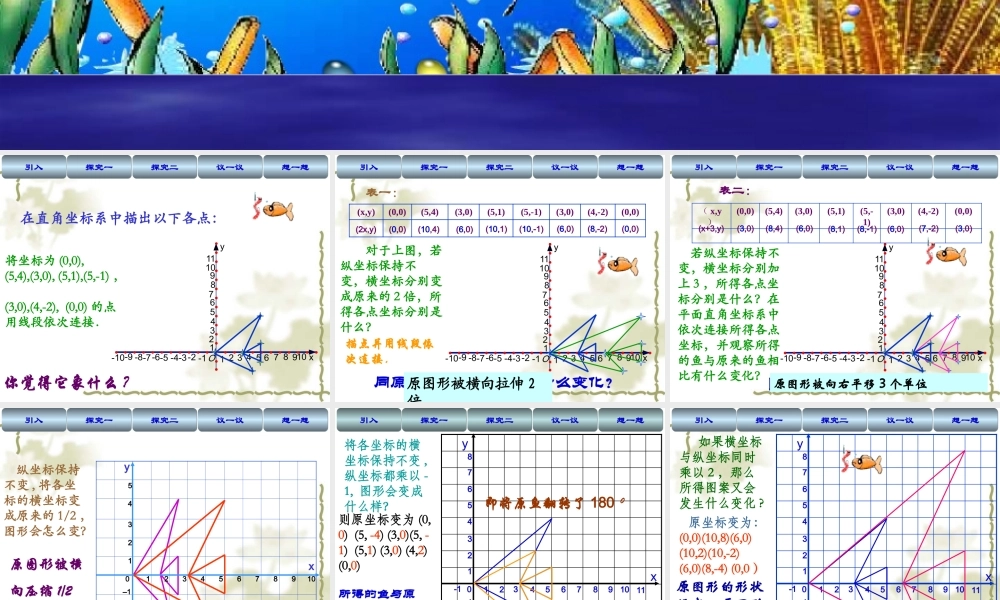Click 探究一 button on the 表二 slide
Screen dimensions: 1000x600
769,167
